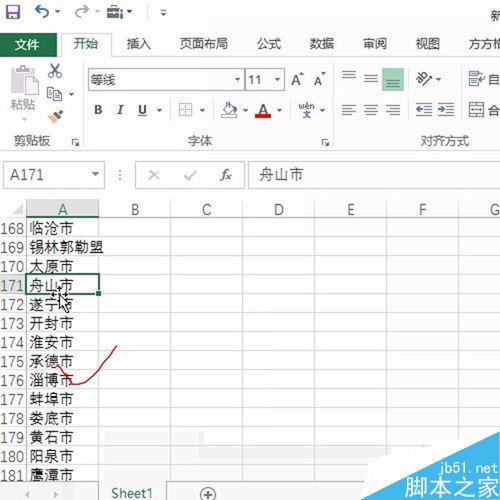Open the 审阅 tab
Screen dimensions: 500x500
pos(375,44)
